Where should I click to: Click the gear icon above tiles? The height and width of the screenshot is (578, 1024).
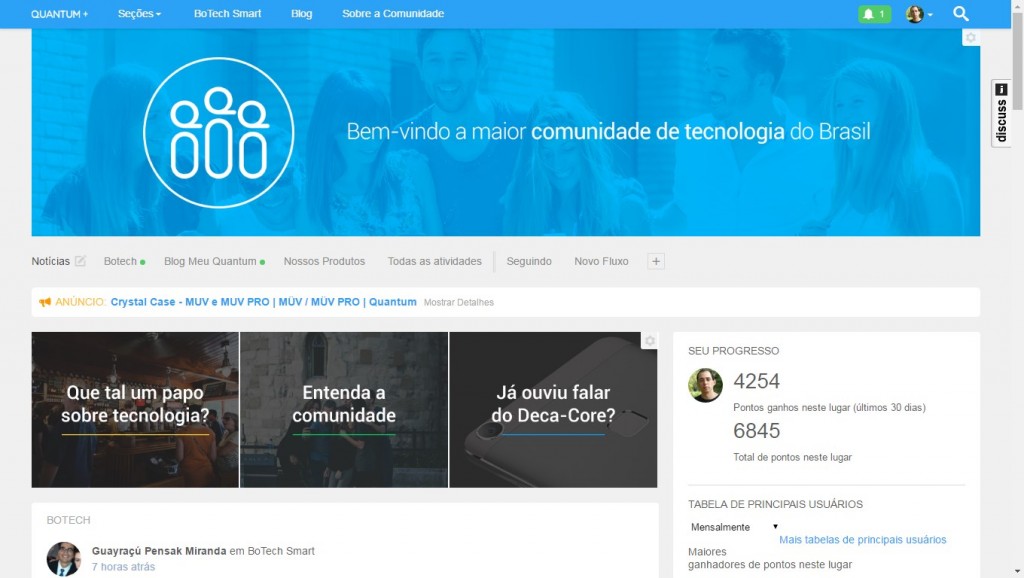pyautogui.click(x=649, y=341)
